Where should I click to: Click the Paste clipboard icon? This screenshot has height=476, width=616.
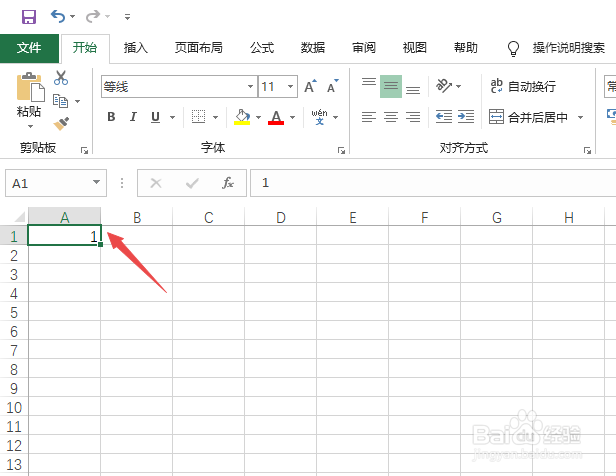(x=30, y=87)
